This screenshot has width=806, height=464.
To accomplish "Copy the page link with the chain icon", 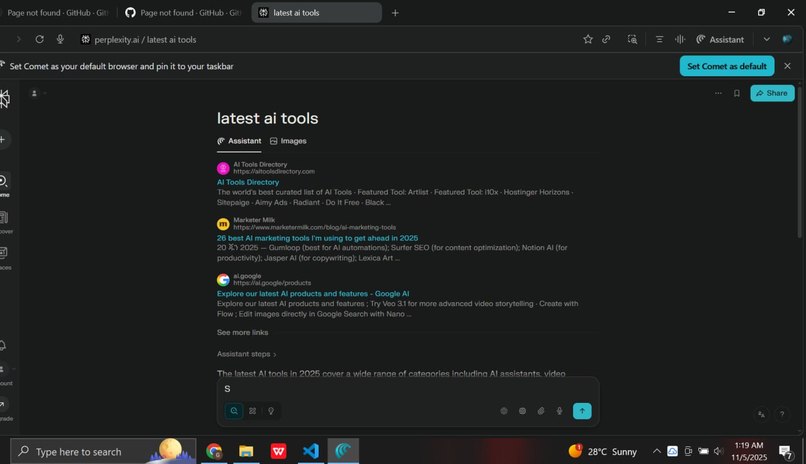I will [x=607, y=39].
